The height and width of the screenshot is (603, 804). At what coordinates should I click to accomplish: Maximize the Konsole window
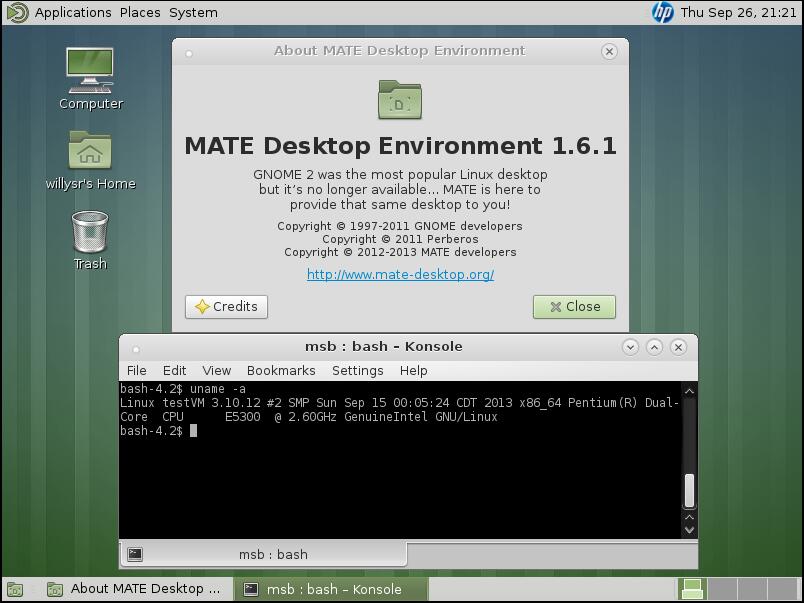pos(654,347)
